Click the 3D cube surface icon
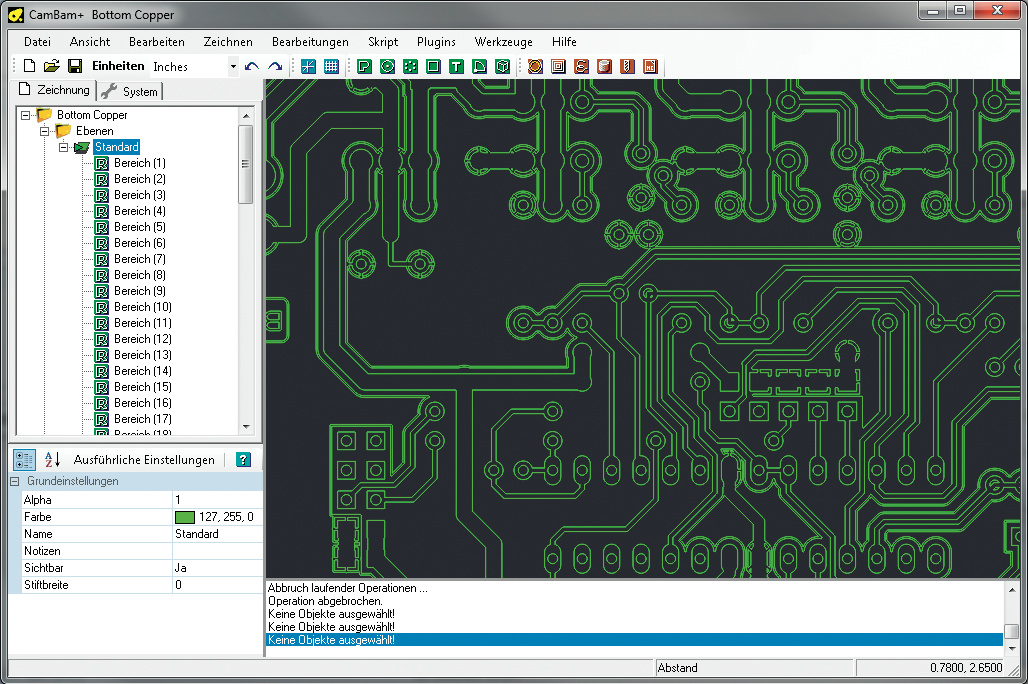Screen dimensions: 1028x684 (503, 66)
